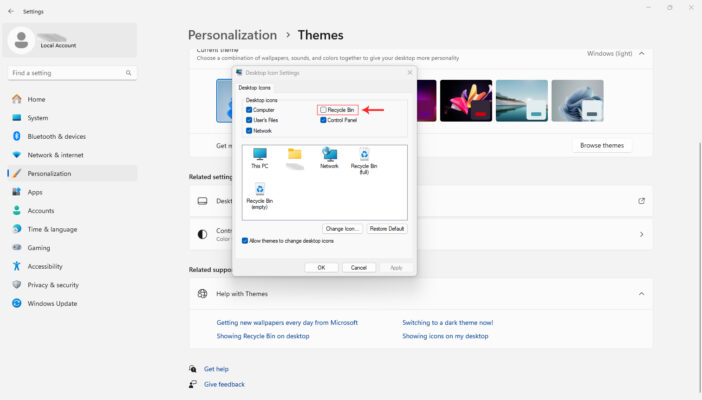Screen dimensions: 702x400
Task: Select the Recycle Bin (full) icon
Action: click(364, 155)
